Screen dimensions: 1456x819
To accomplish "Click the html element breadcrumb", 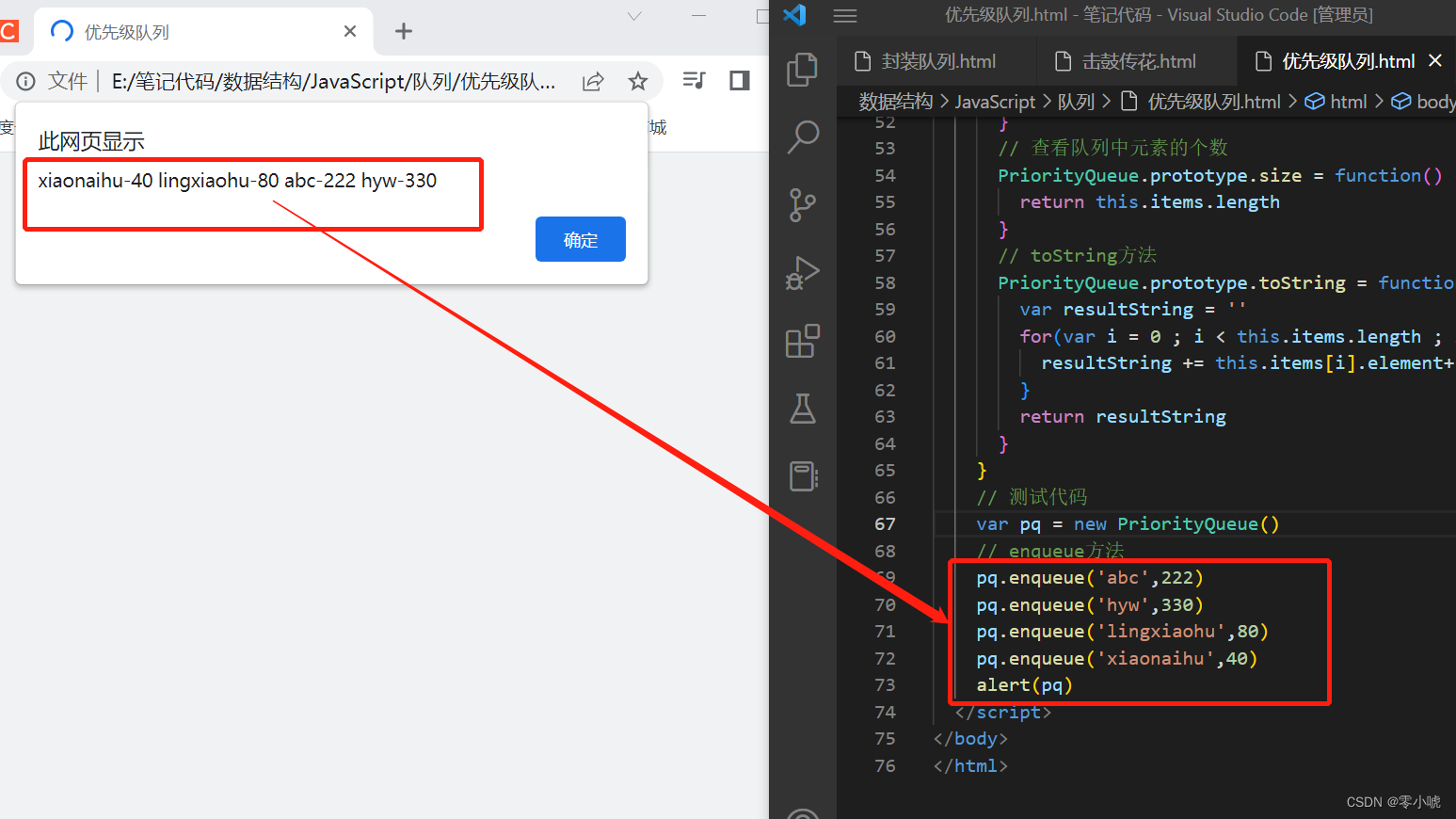I will pos(1336,102).
